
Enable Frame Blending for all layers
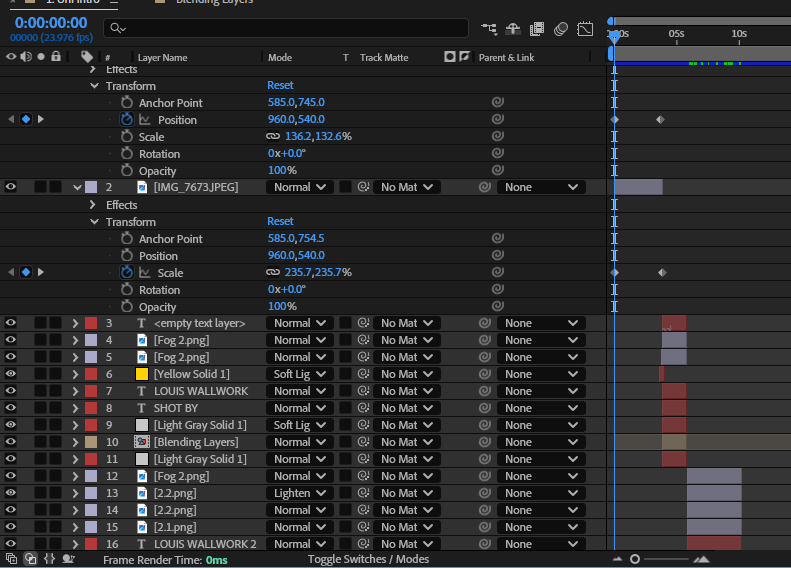pos(537,29)
